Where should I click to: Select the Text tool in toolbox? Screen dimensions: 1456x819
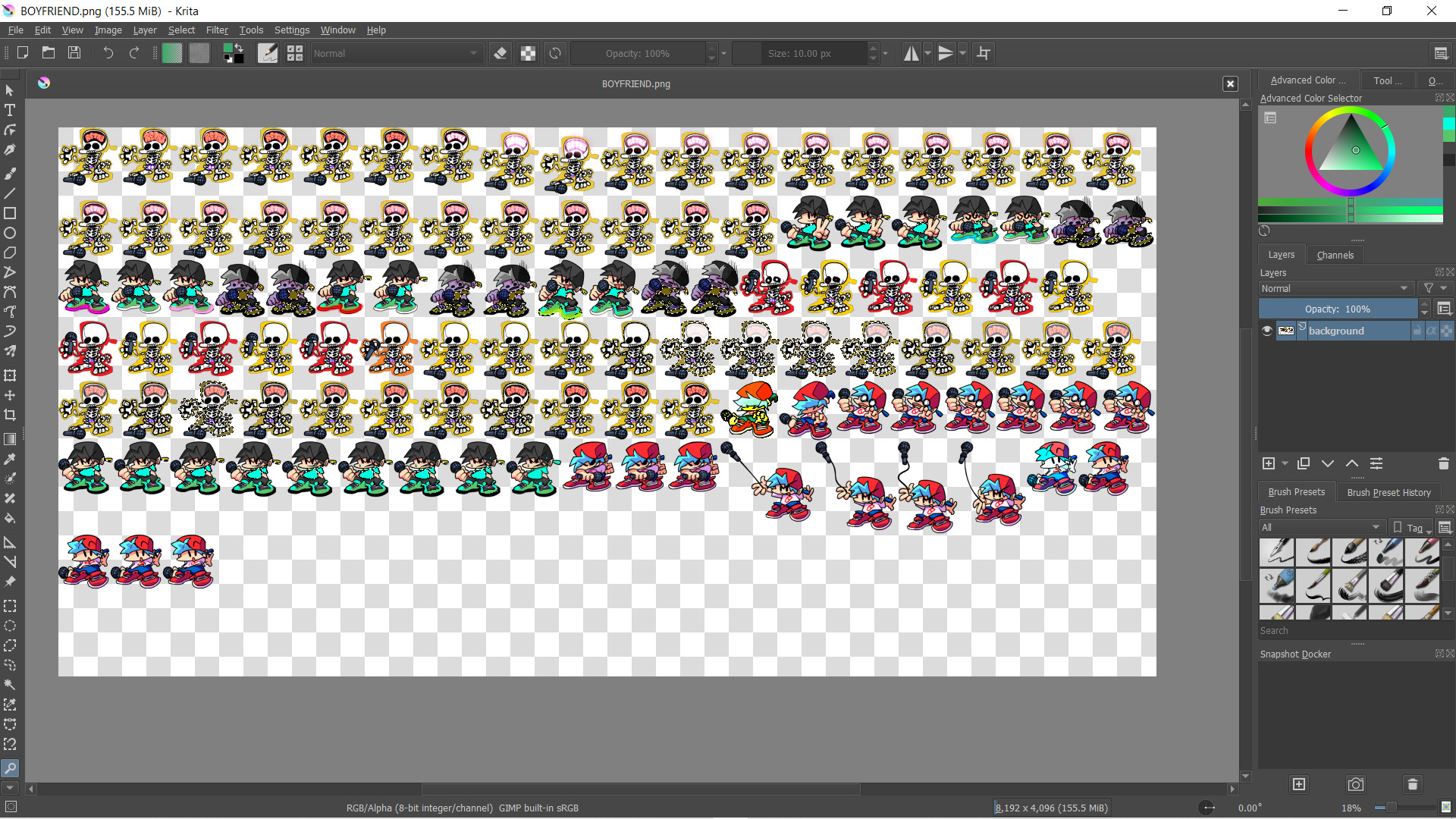(10, 110)
